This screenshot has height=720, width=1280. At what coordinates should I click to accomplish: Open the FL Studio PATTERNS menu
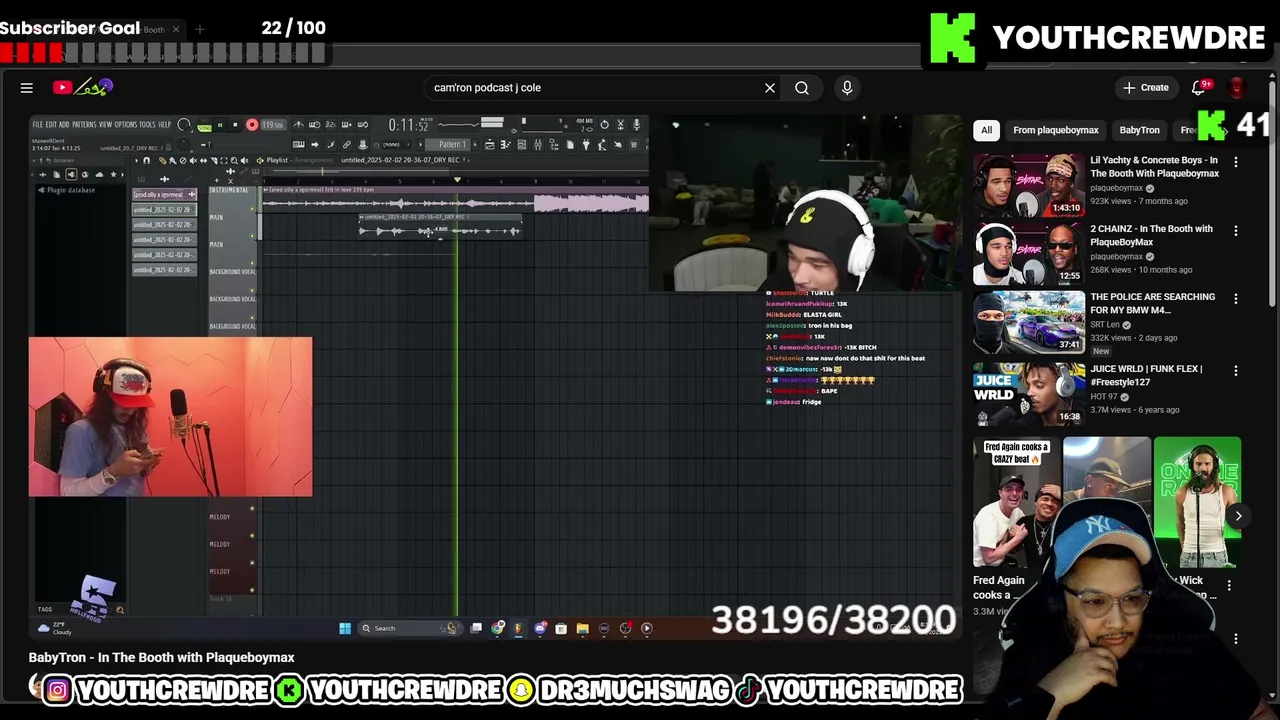[84, 125]
